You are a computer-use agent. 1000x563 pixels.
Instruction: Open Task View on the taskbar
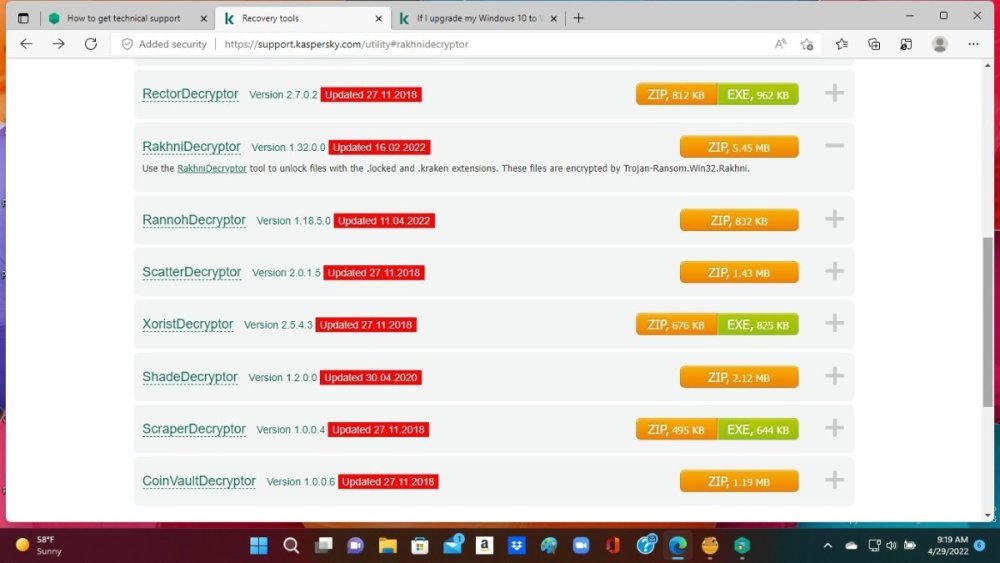click(324, 546)
